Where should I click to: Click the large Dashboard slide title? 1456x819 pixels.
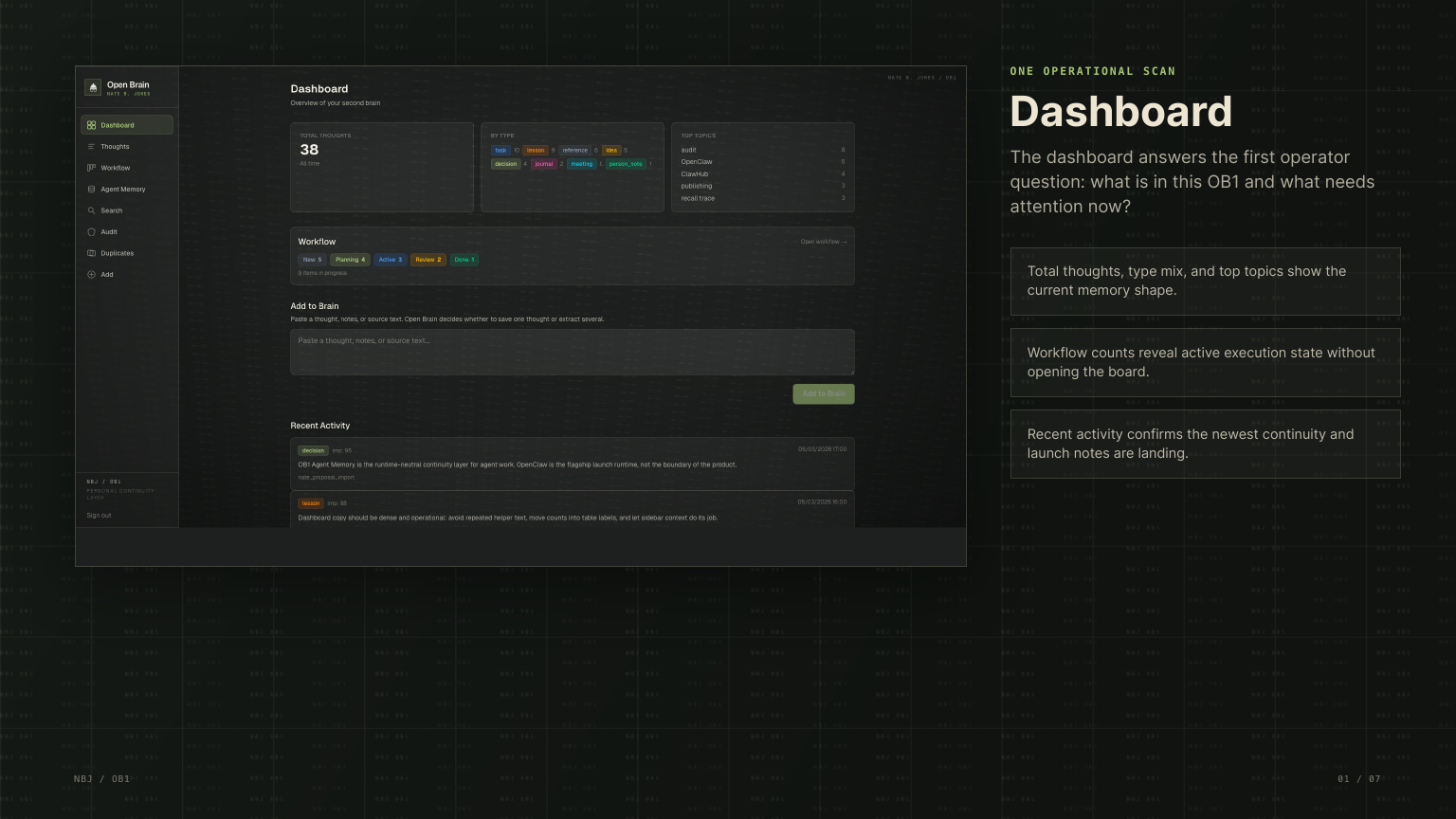[1121, 112]
